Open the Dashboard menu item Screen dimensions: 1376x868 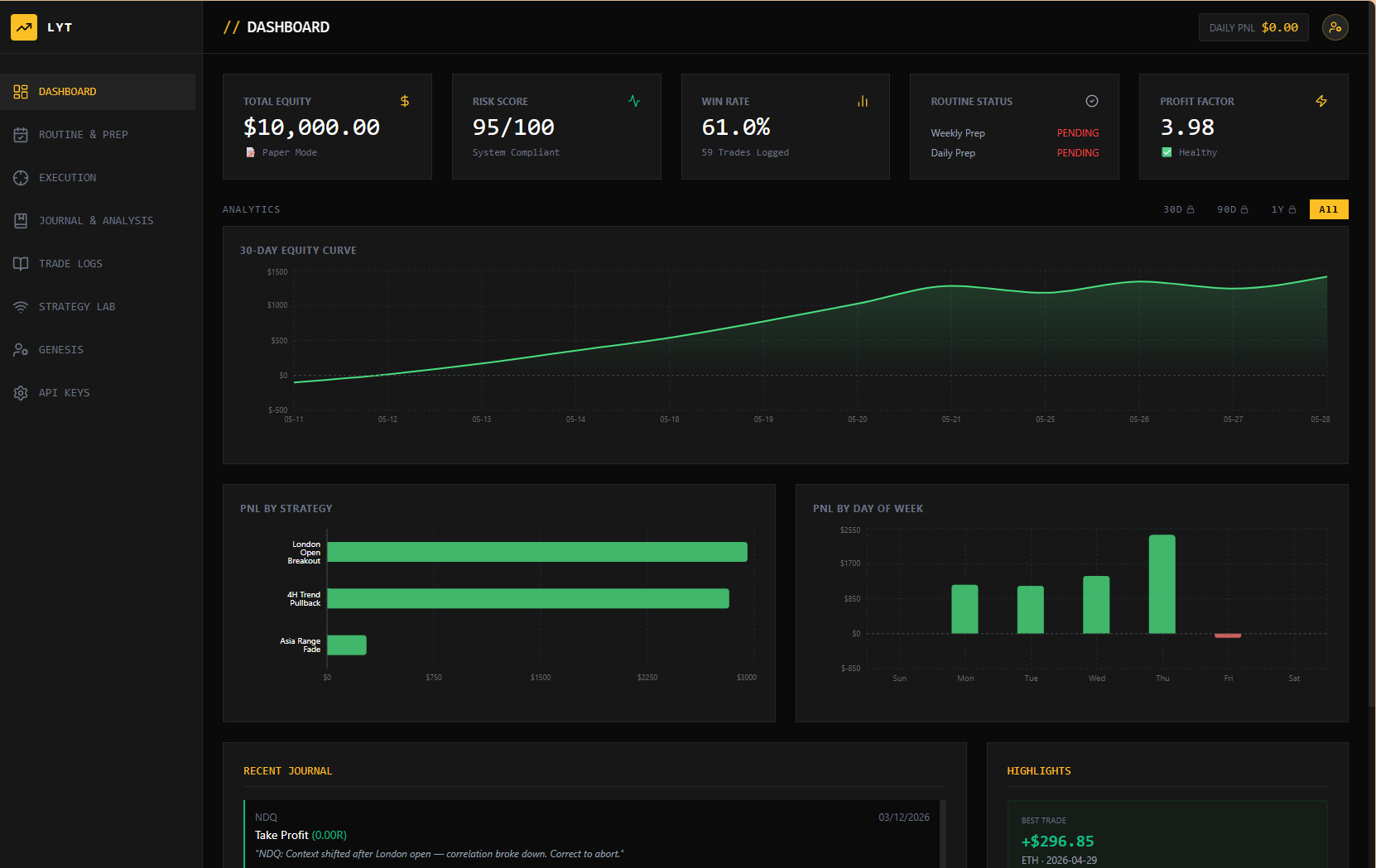[98, 92]
